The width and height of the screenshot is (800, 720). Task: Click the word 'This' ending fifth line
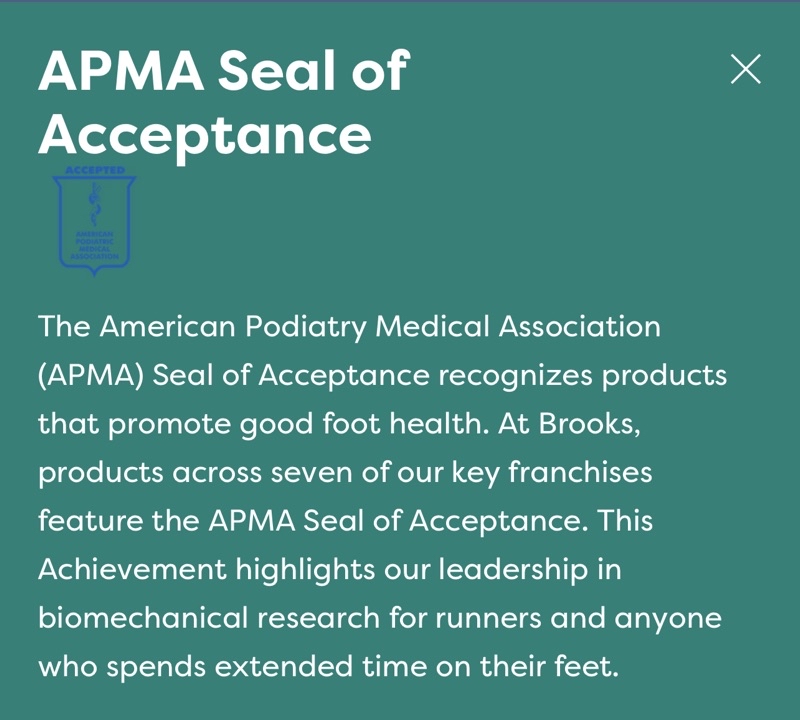coord(625,520)
